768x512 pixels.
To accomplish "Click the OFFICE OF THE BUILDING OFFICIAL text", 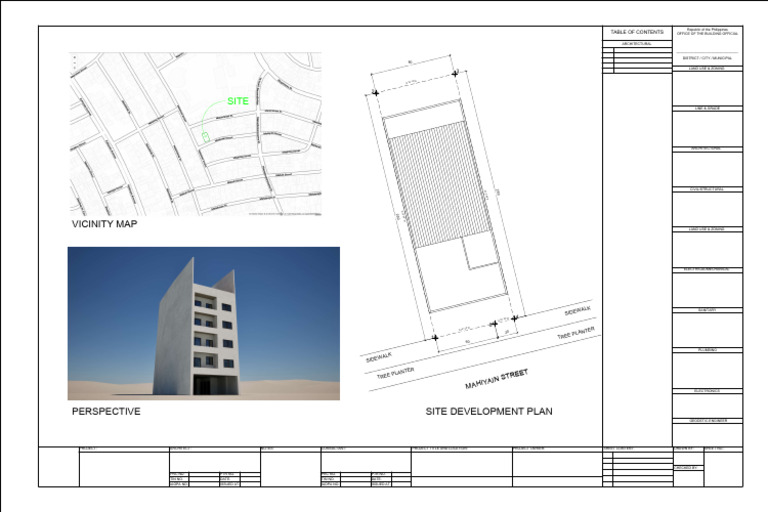I will (x=707, y=34).
